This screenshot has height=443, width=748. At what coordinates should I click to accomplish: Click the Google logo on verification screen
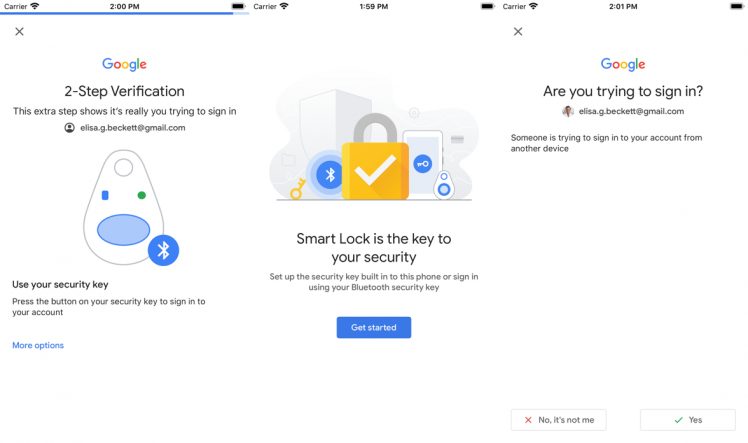124,64
